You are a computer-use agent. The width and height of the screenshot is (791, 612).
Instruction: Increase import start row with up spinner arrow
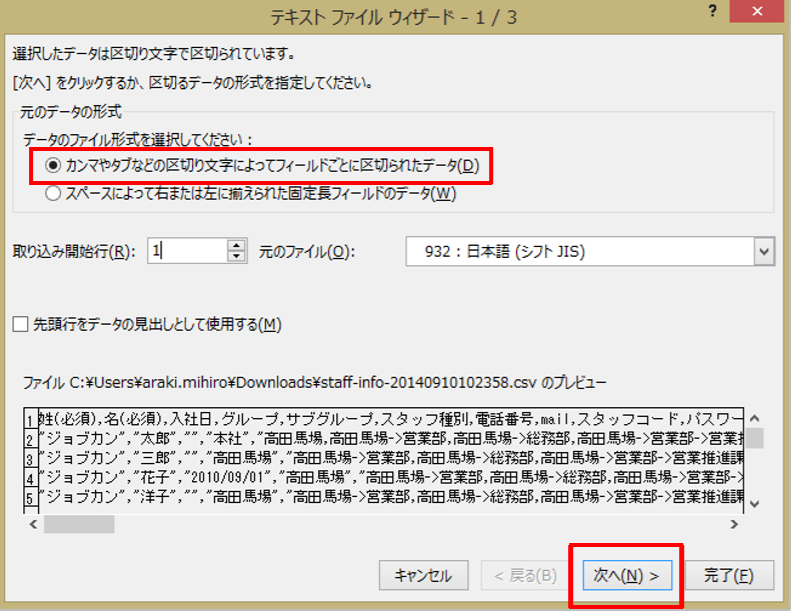click(236, 245)
